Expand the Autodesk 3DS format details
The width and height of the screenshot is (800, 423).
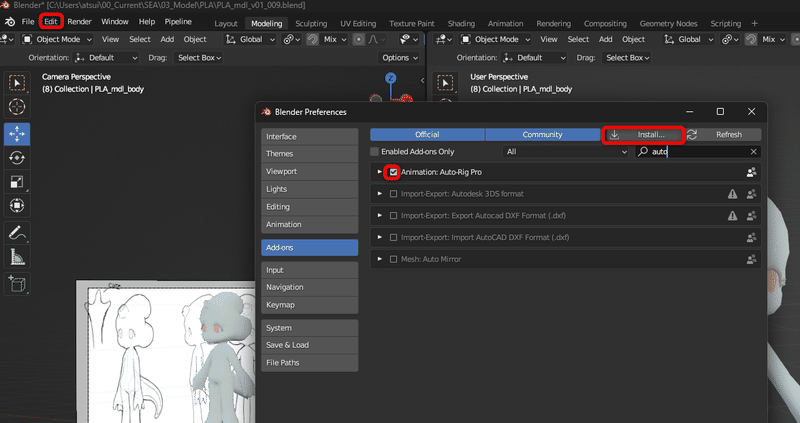(379, 194)
